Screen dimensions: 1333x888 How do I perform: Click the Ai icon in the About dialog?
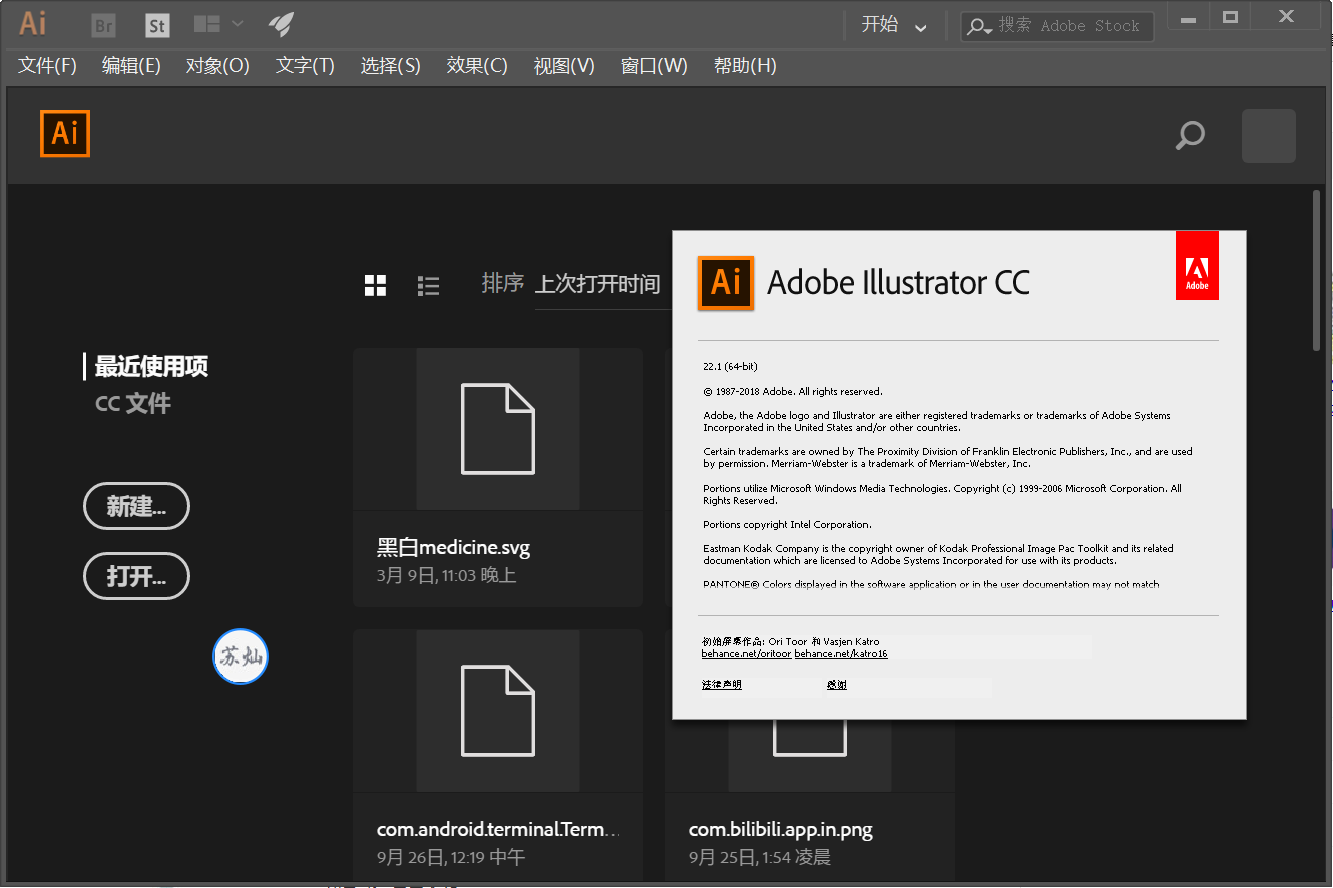pos(726,283)
